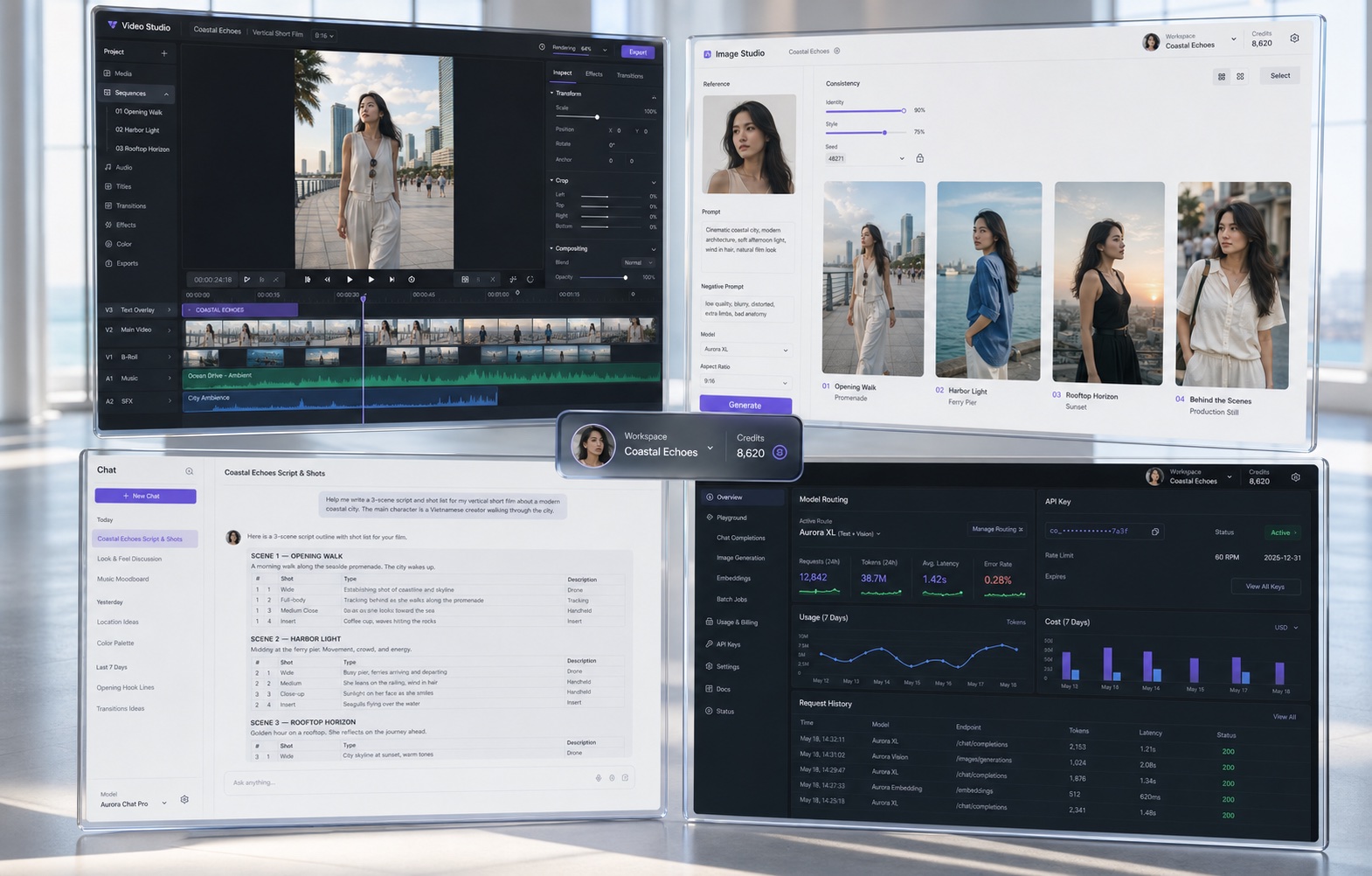The height and width of the screenshot is (876, 1372).
Task: Select Chat Completions in dashboard sidebar
Action: point(741,538)
